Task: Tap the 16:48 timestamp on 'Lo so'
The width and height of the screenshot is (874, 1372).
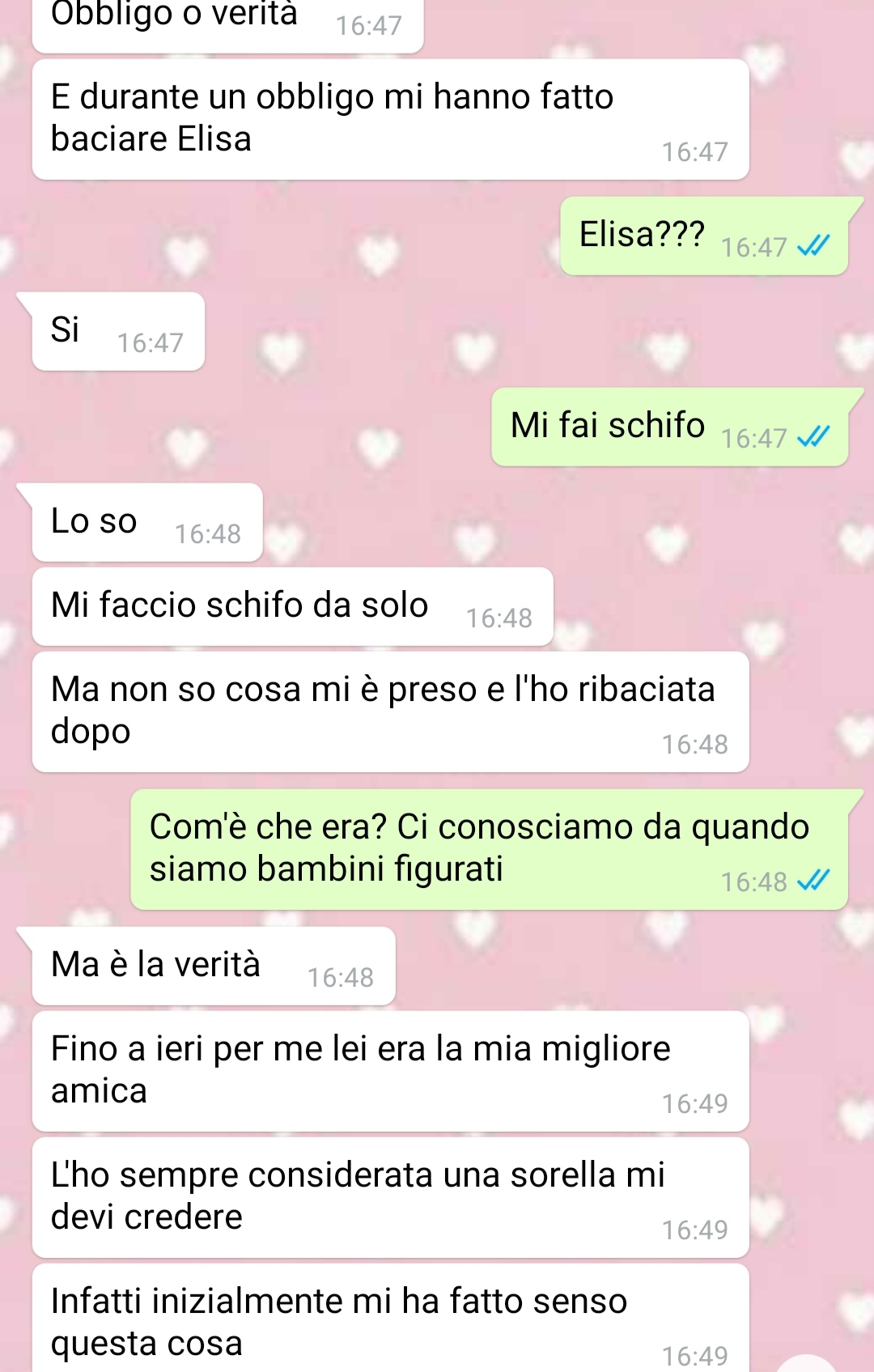Action: (x=208, y=534)
